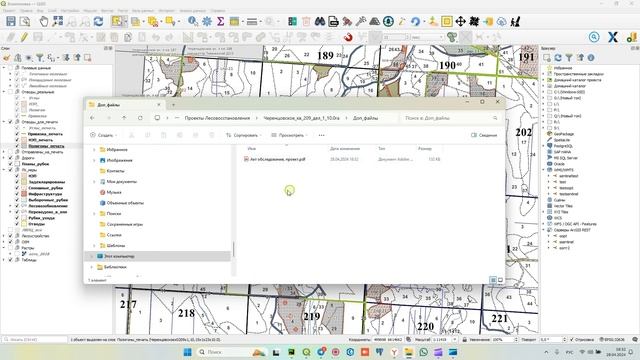This screenshot has width=640, height=360.
Task: Toggle visibility of Выборочные_рубки layer
Action: 17,200
